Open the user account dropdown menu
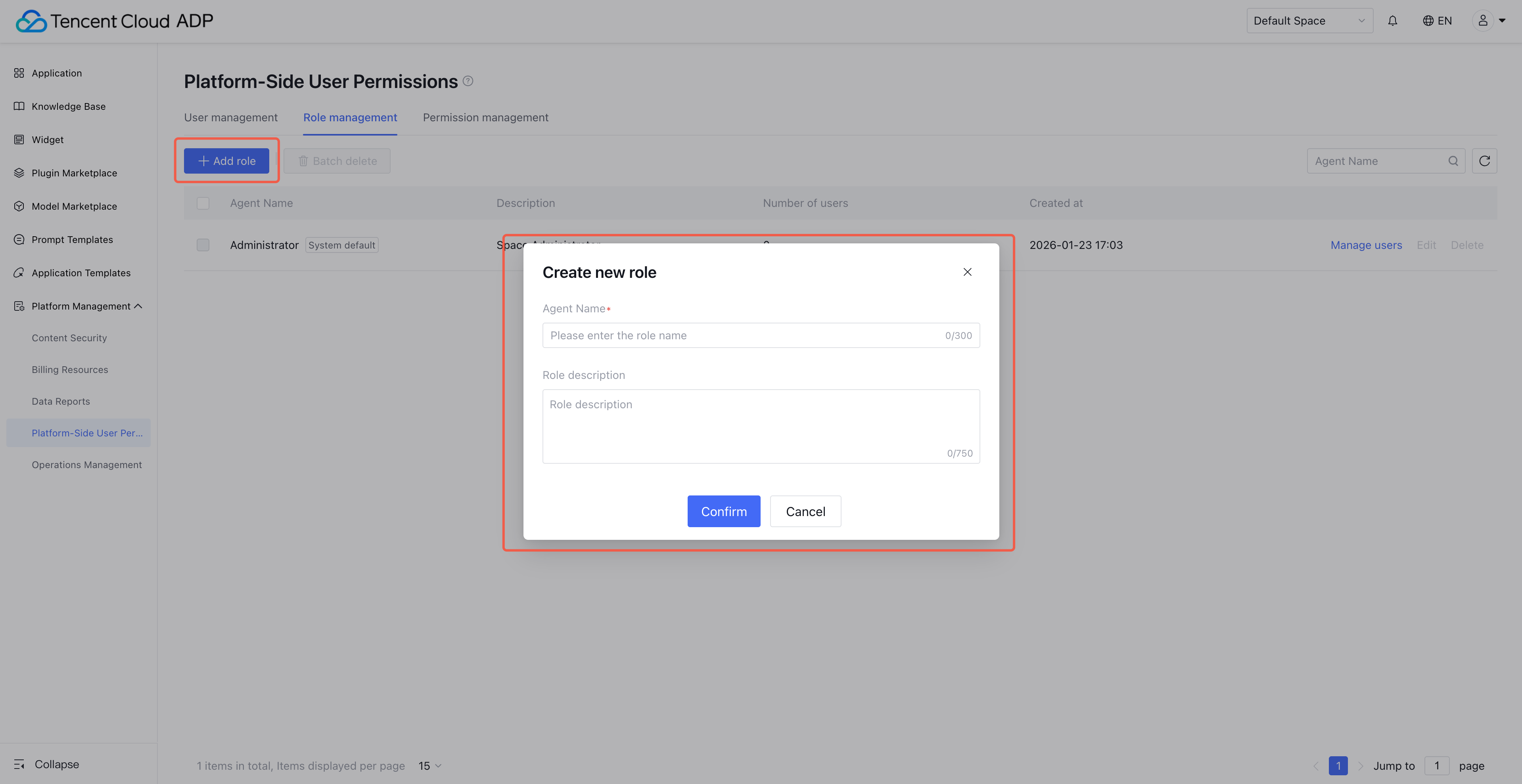 (x=1490, y=21)
